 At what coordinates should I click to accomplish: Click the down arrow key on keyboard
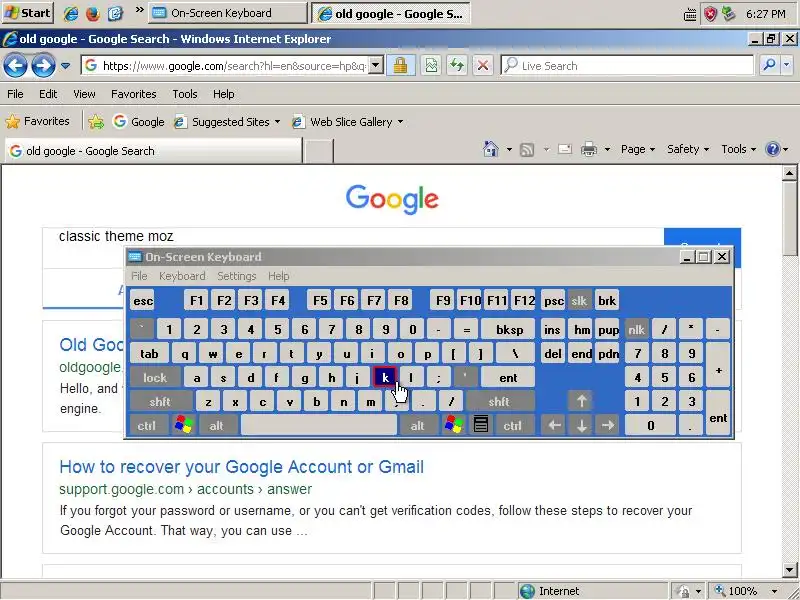(x=581, y=426)
